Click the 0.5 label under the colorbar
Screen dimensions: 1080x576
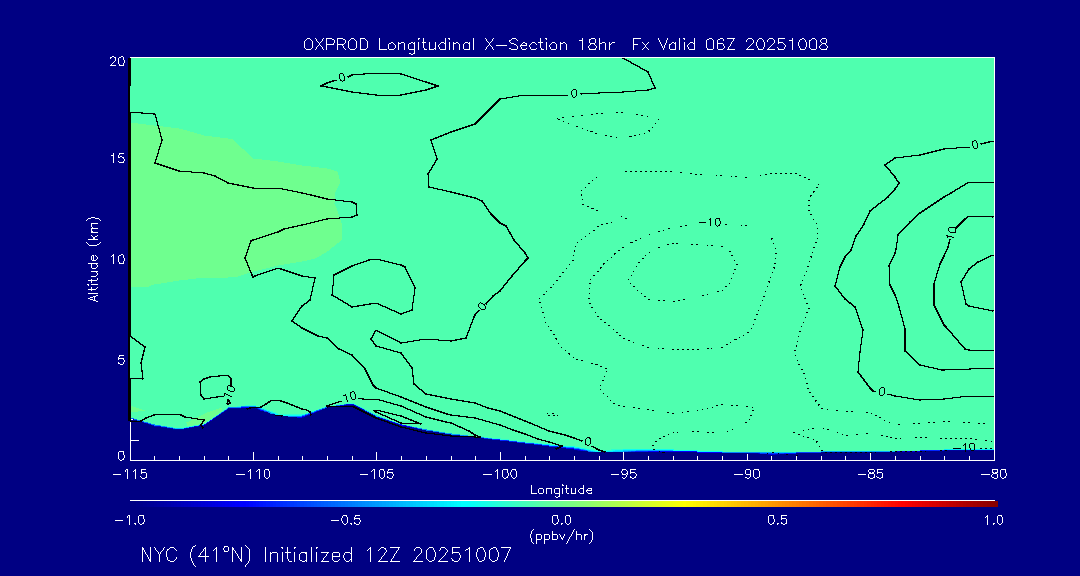click(x=777, y=520)
